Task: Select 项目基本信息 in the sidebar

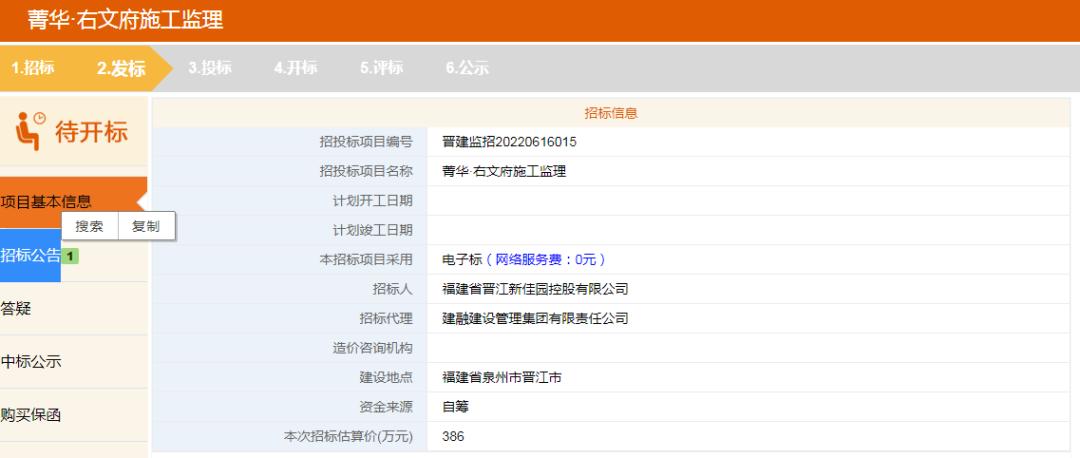Action: tap(74, 202)
